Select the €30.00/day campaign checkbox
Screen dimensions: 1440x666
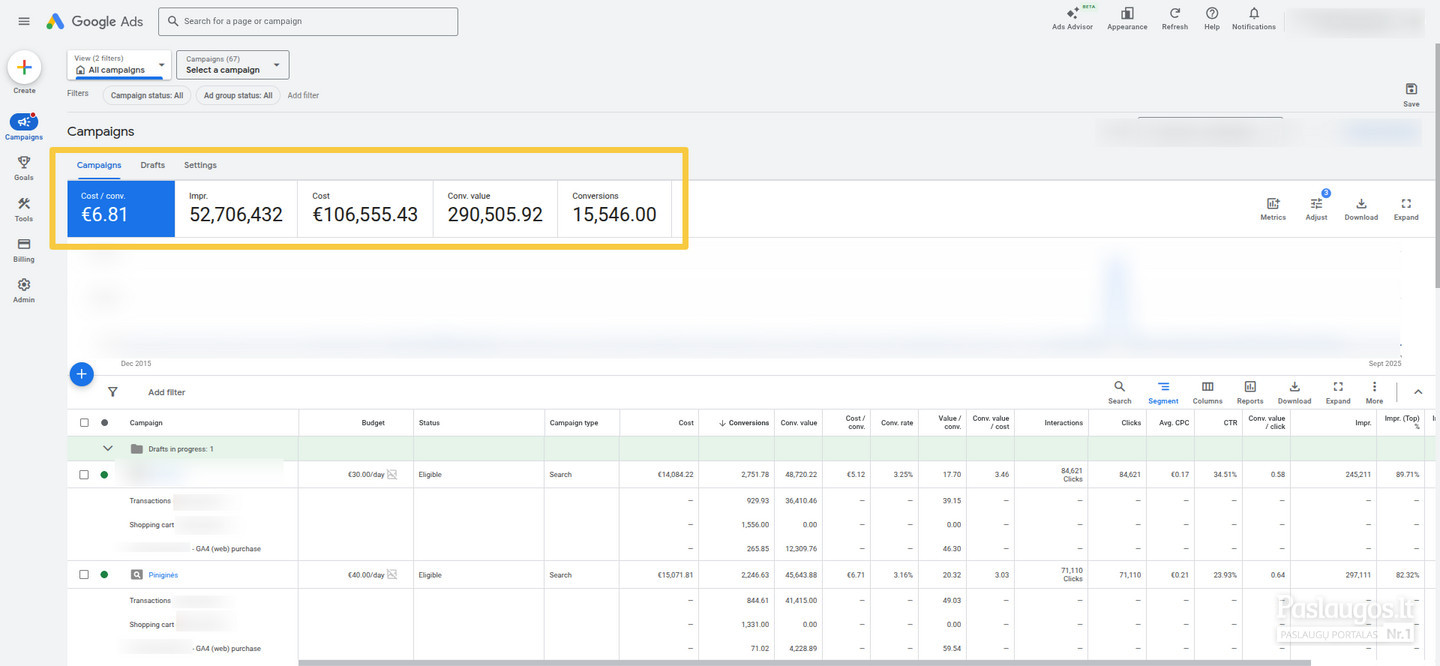pos(84,475)
